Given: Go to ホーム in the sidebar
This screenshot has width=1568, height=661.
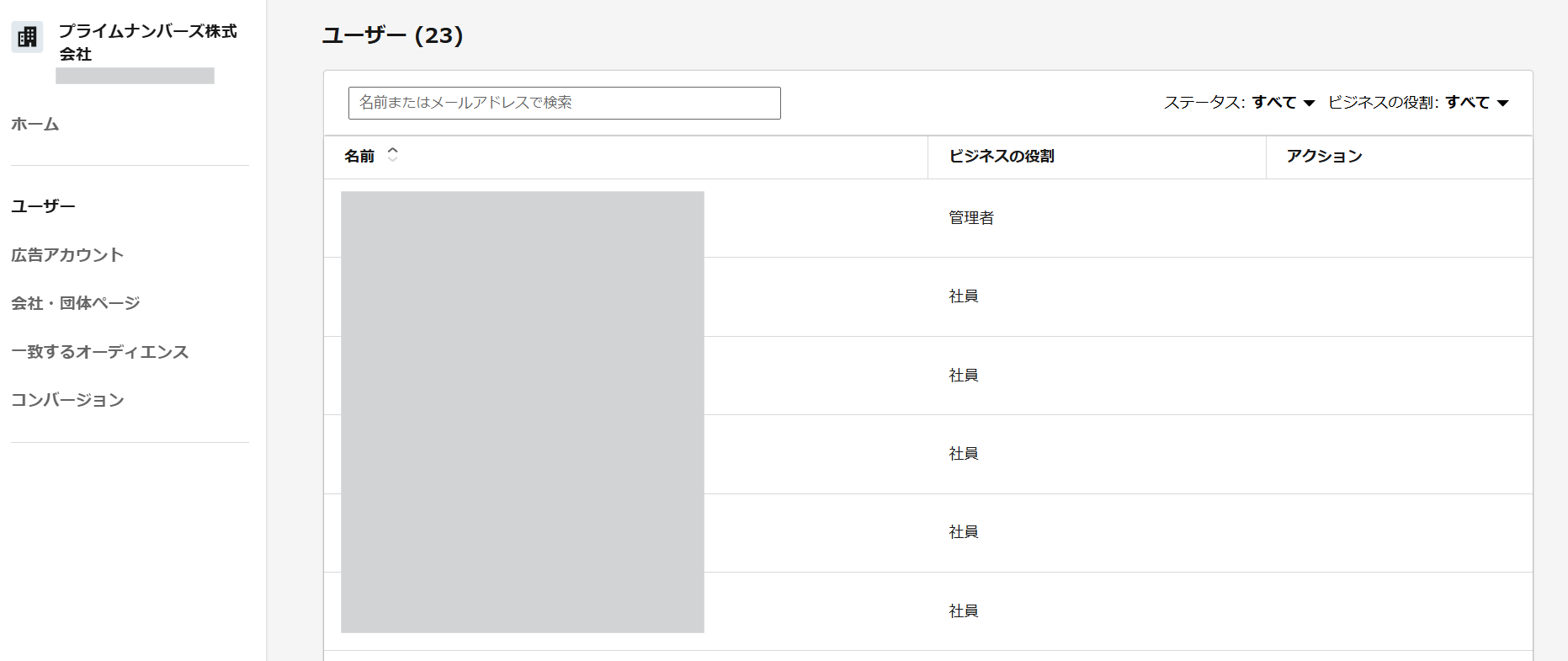Looking at the screenshot, I should pos(35,125).
